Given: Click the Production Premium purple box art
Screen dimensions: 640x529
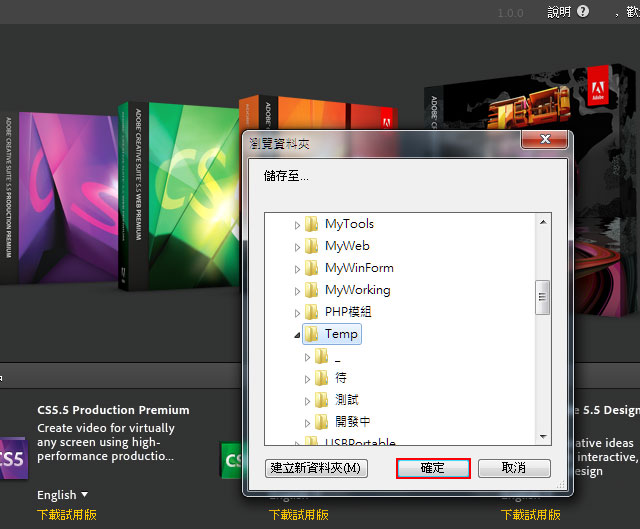Looking at the screenshot, I should [59, 198].
